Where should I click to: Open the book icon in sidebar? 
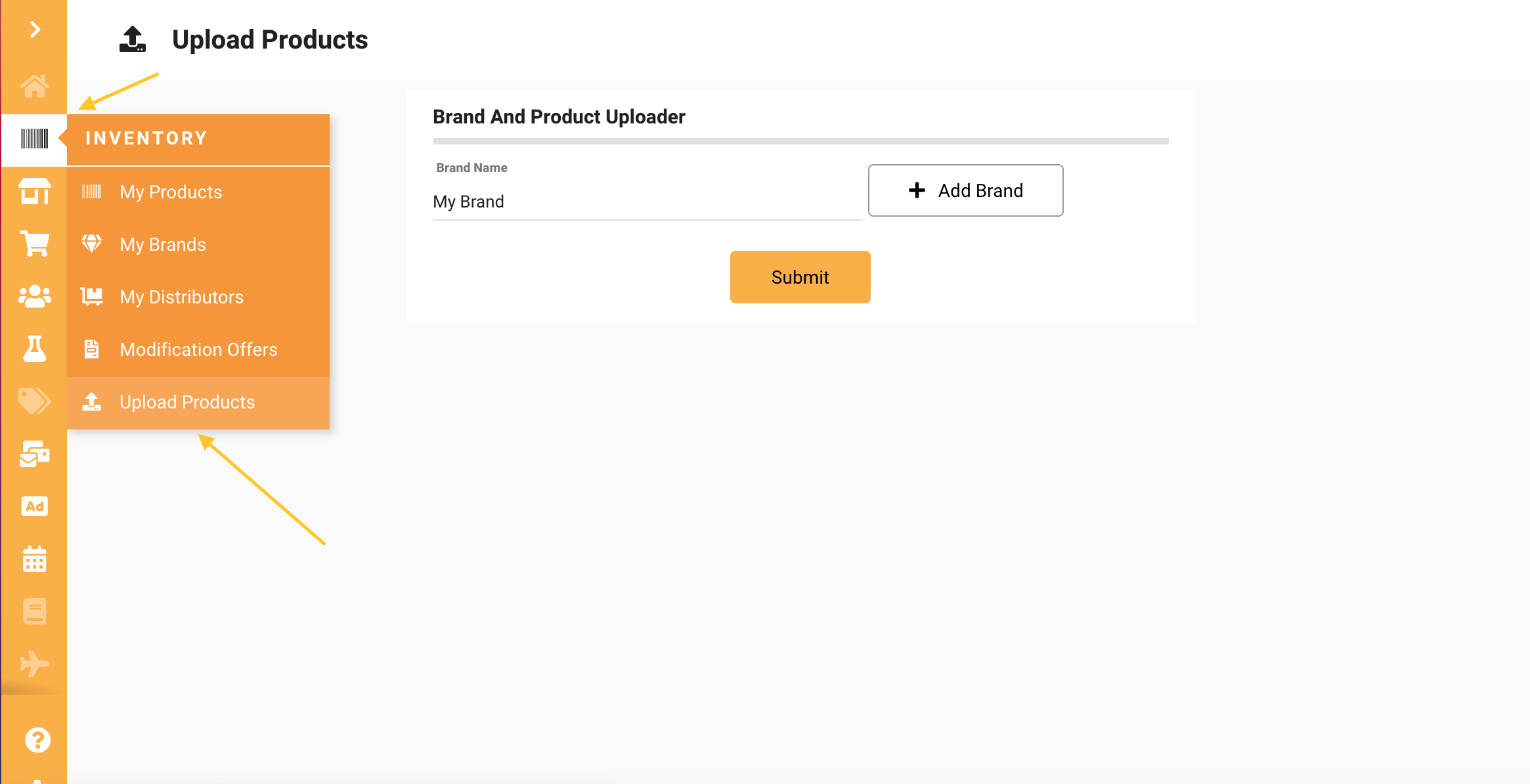click(35, 611)
